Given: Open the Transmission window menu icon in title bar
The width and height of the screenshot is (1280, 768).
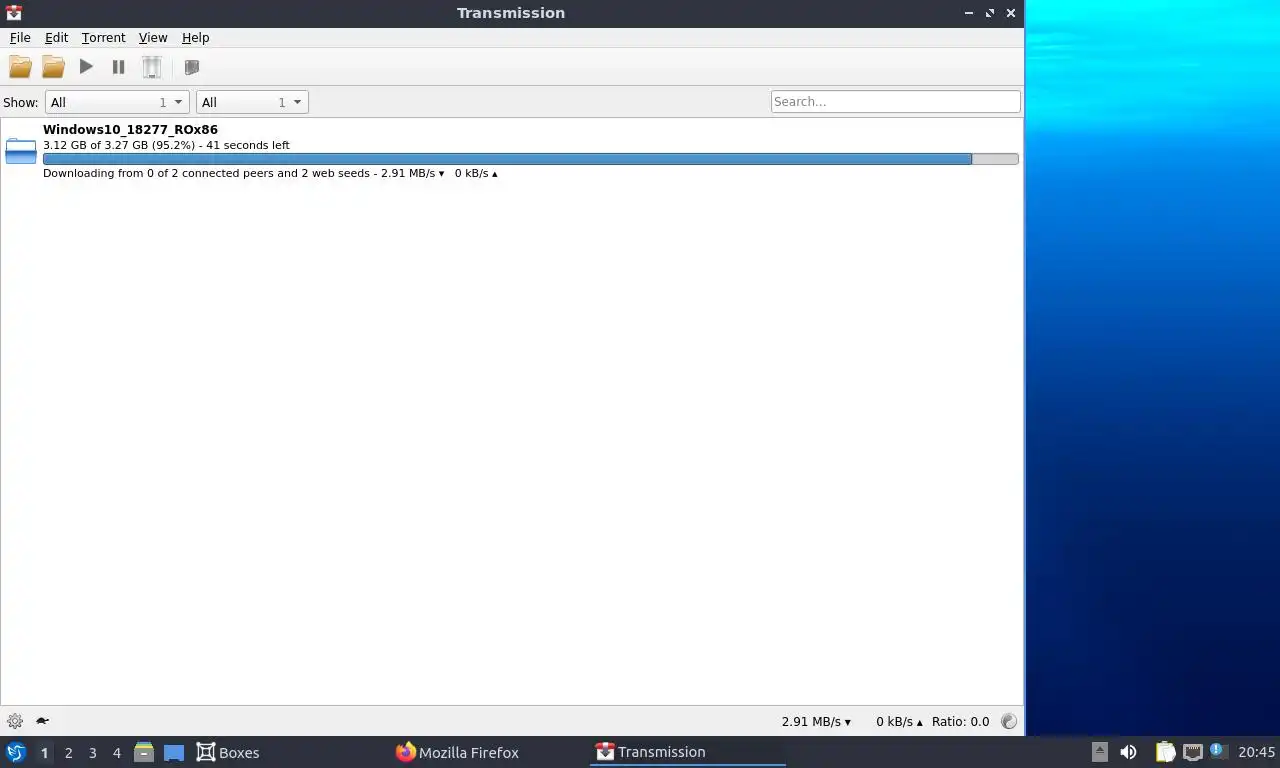Looking at the screenshot, I should pyautogui.click(x=14, y=13).
